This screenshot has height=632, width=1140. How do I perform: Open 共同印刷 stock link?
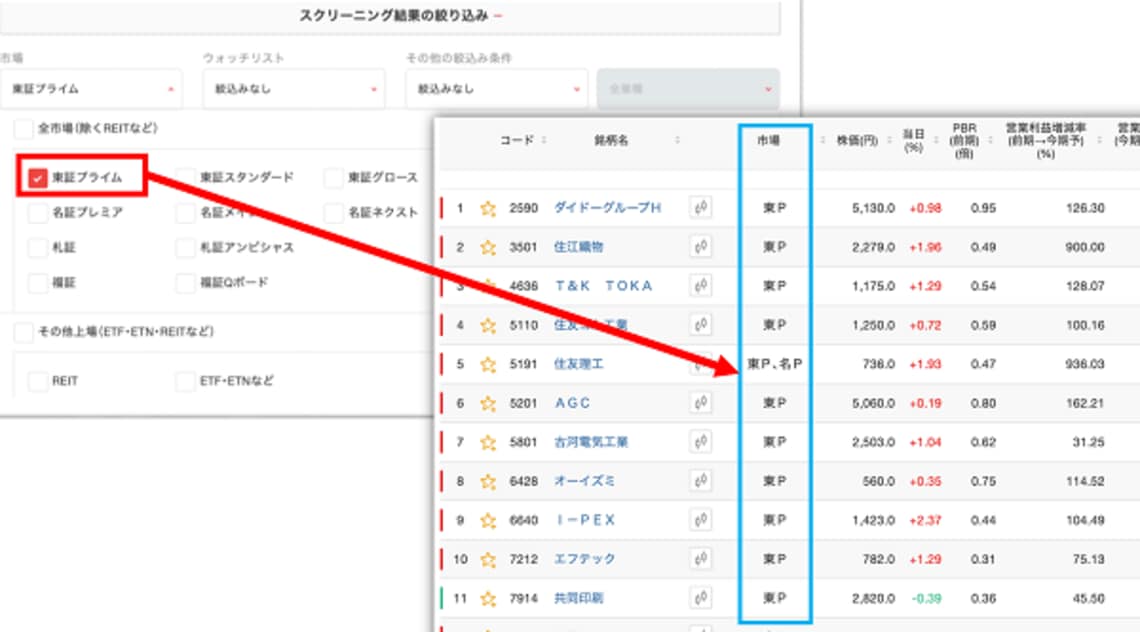click(579, 598)
